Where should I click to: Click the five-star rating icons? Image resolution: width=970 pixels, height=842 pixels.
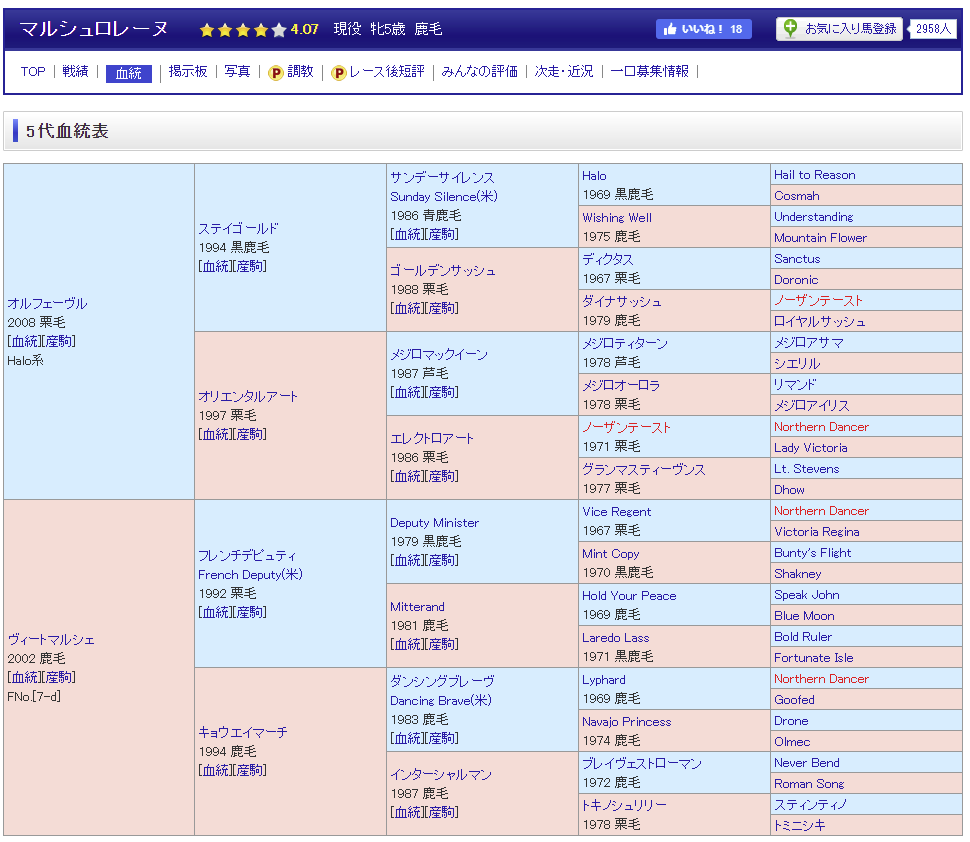pyautogui.click(x=242, y=30)
